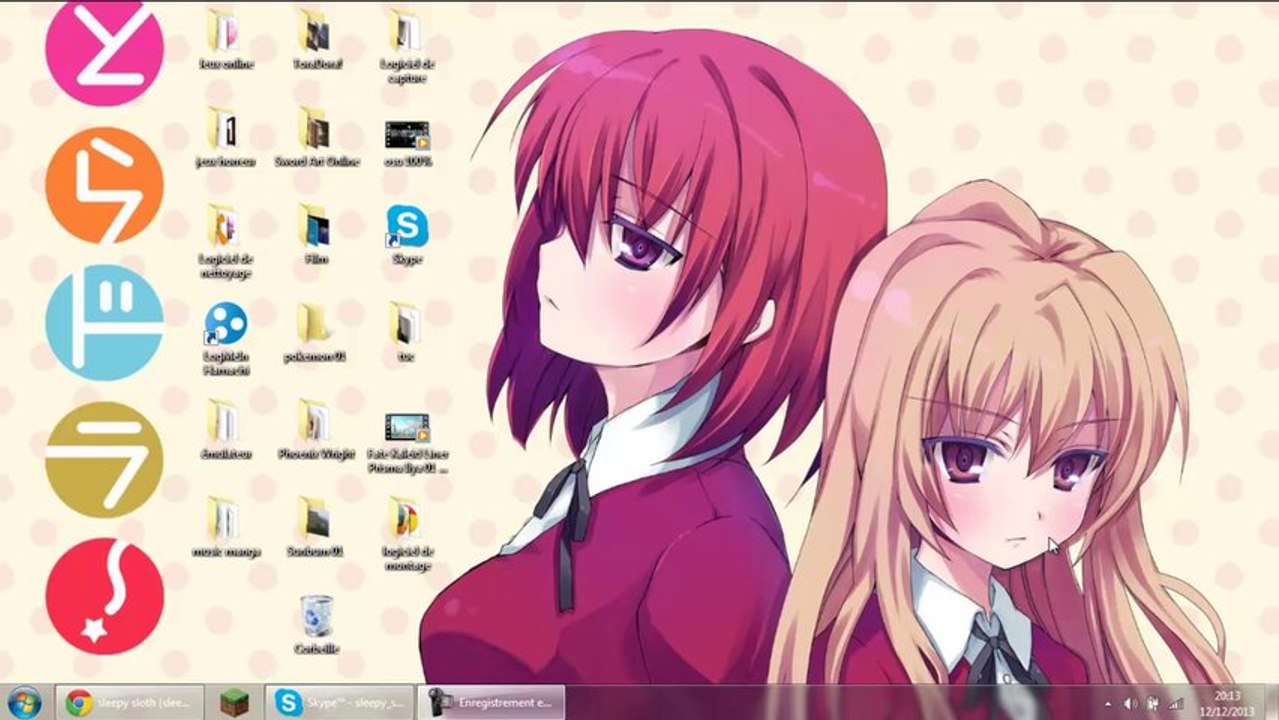Switch to the Skype taskbar window

point(339,702)
